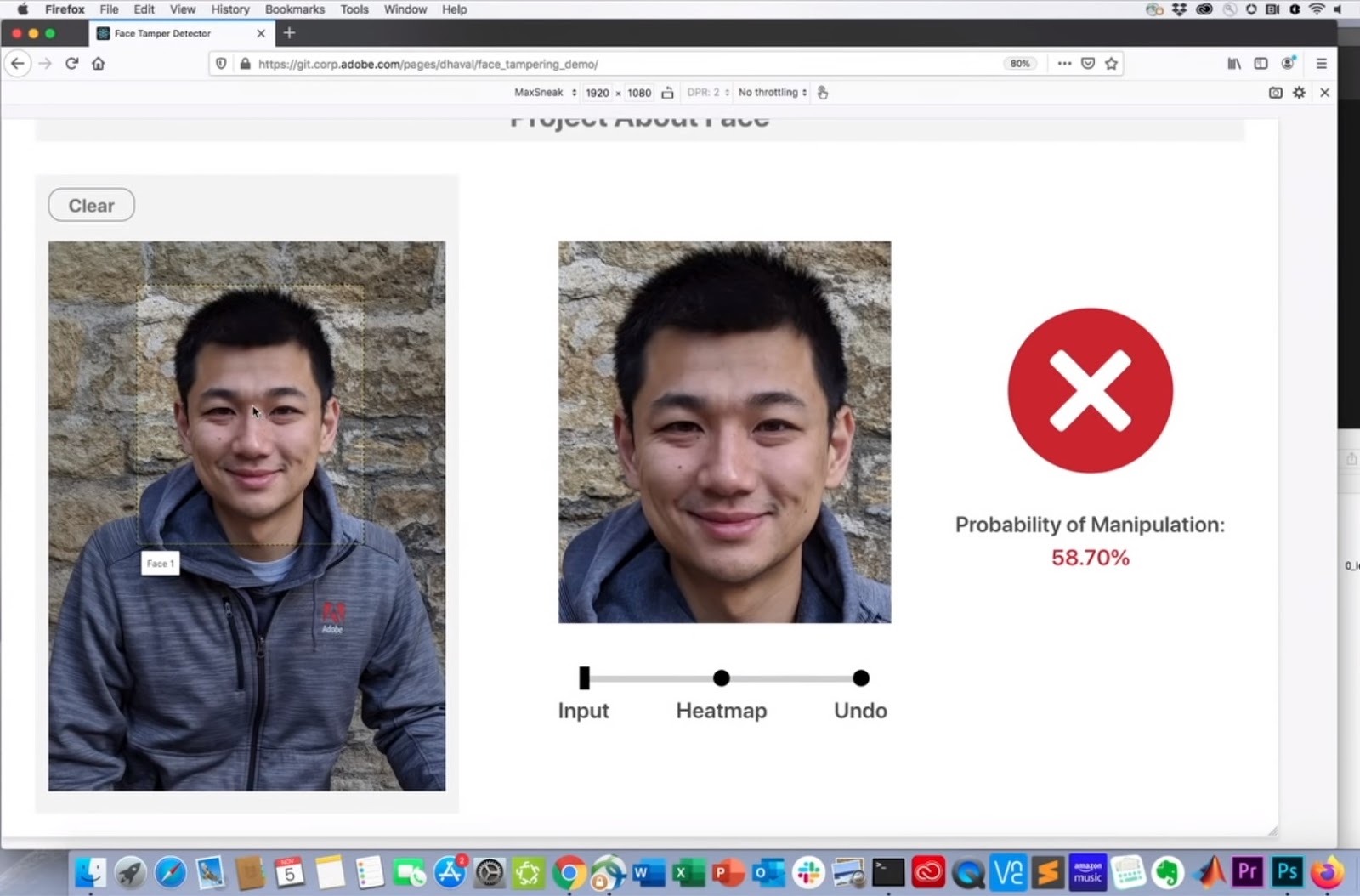Expand the No throttling dropdown

point(770,92)
